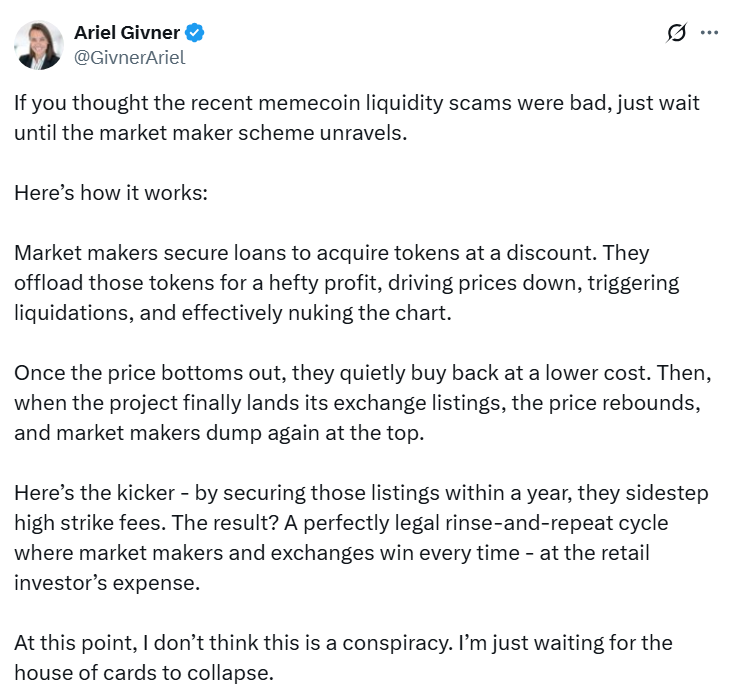Open the three-dot More options menu
Image resolution: width=730 pixels, height=687 pixels.
pyautogui.click(x=709, y=33)
